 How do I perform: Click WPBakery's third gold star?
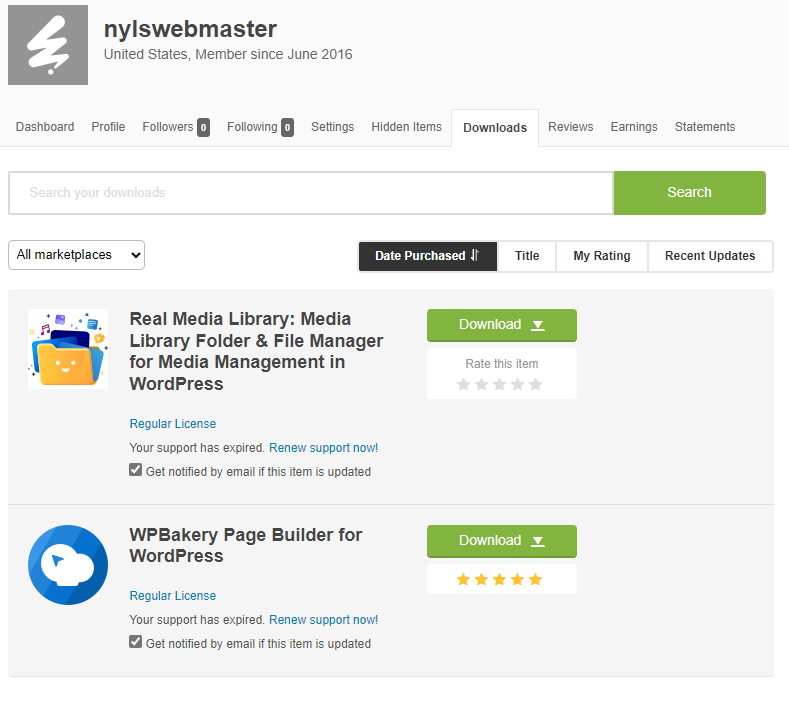click(500, 579)
